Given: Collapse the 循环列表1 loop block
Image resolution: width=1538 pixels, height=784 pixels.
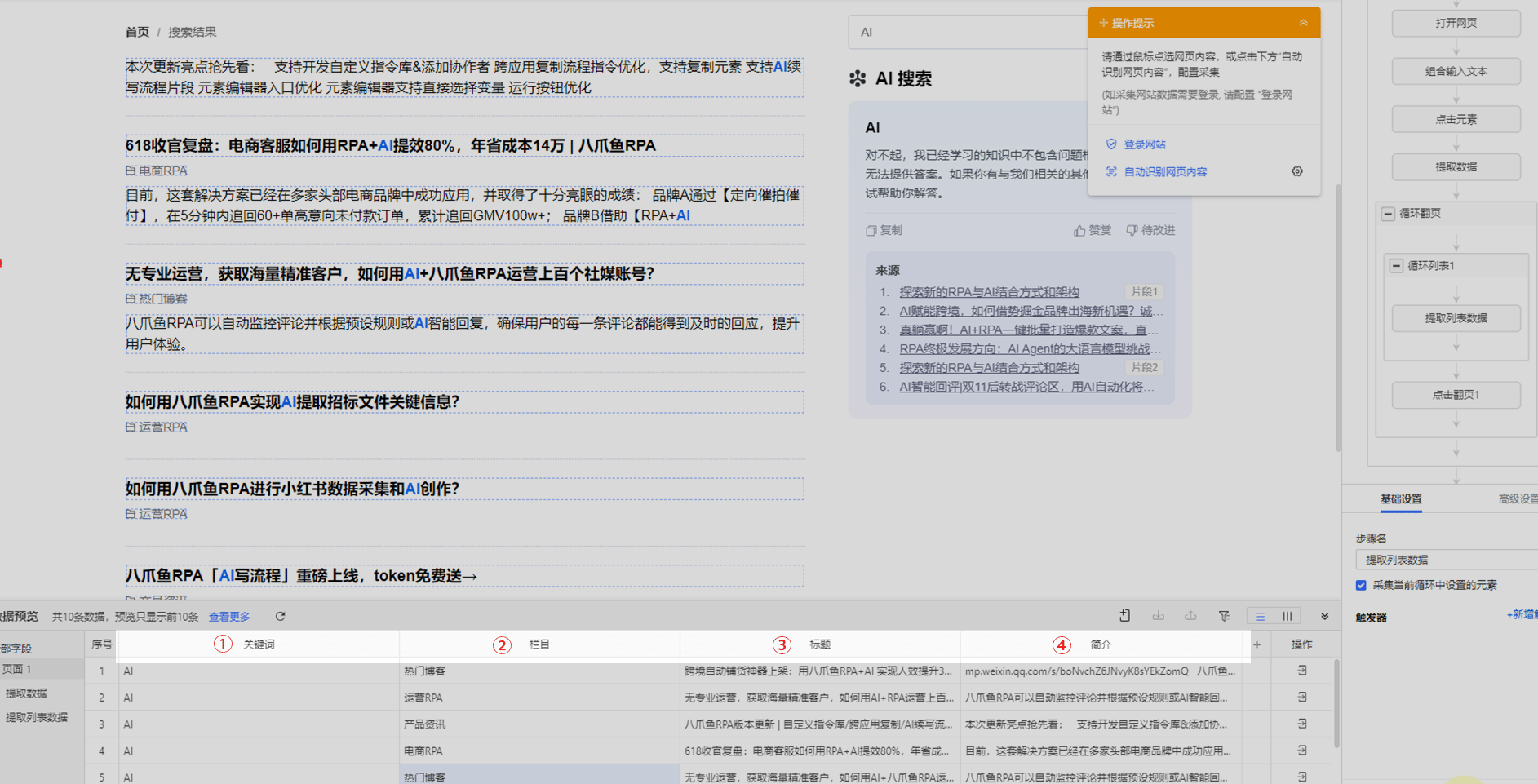Looking at the screenshot, I should (1396, 266).
